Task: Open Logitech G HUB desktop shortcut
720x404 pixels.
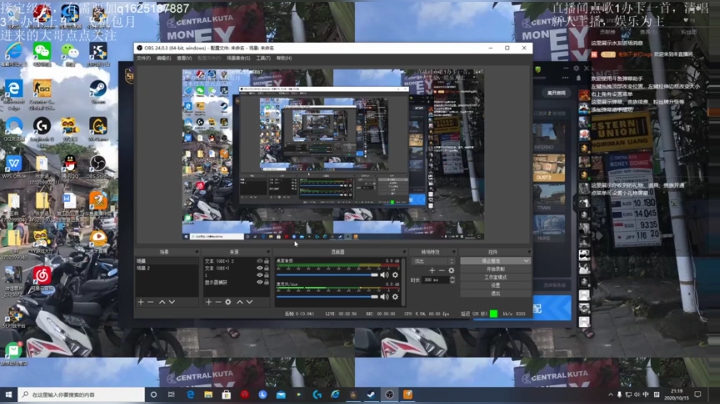Action: point(42,131)
